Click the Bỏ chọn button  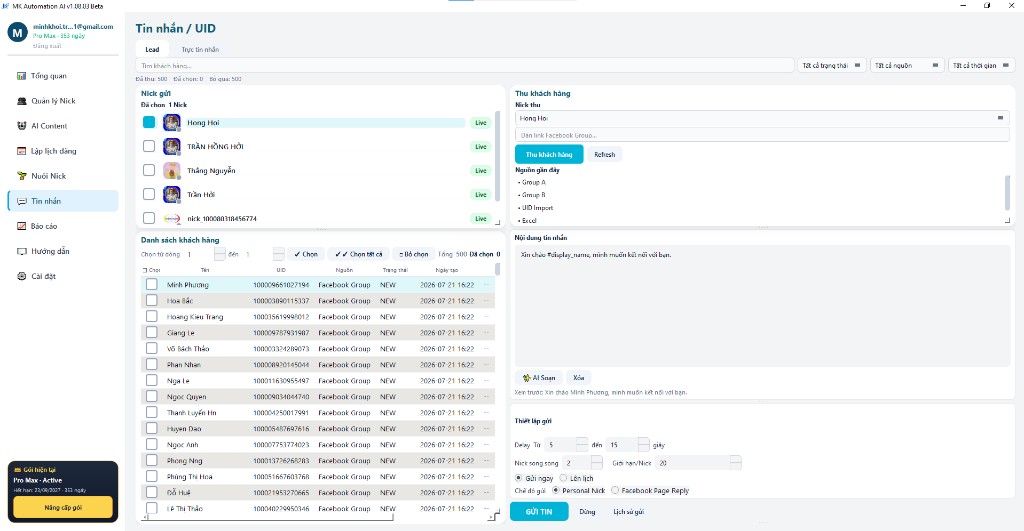[x=414, y=254]
